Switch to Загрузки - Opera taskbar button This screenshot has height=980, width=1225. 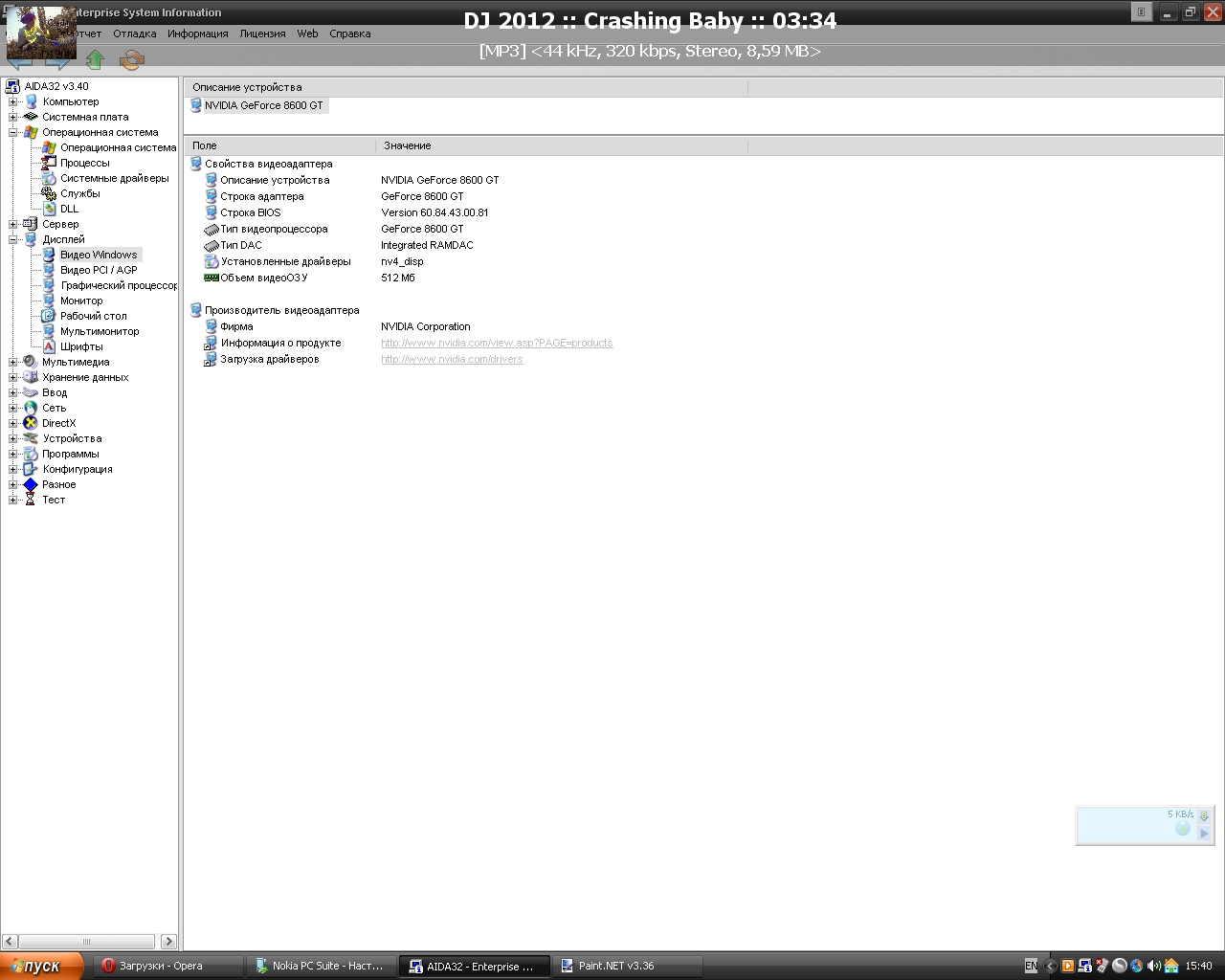tap(168, 966)
